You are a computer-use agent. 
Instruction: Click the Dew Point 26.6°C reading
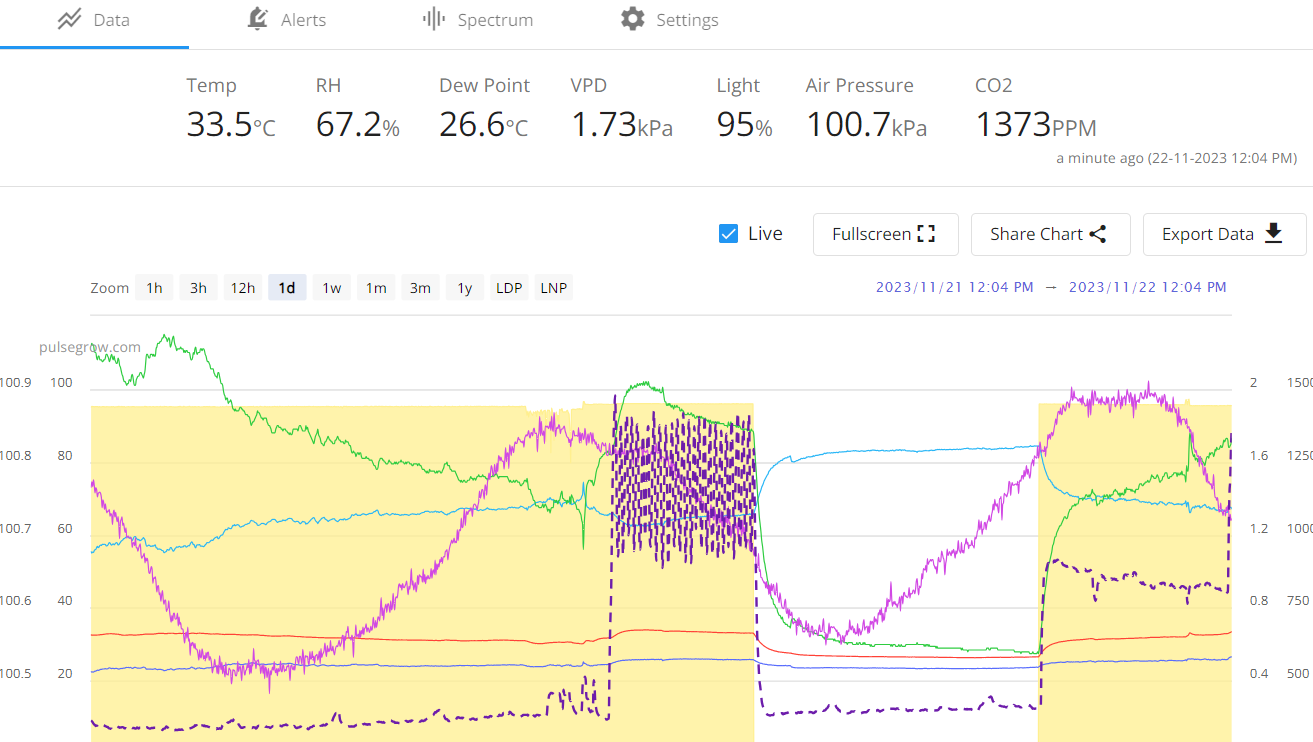(x=485, y=109)
